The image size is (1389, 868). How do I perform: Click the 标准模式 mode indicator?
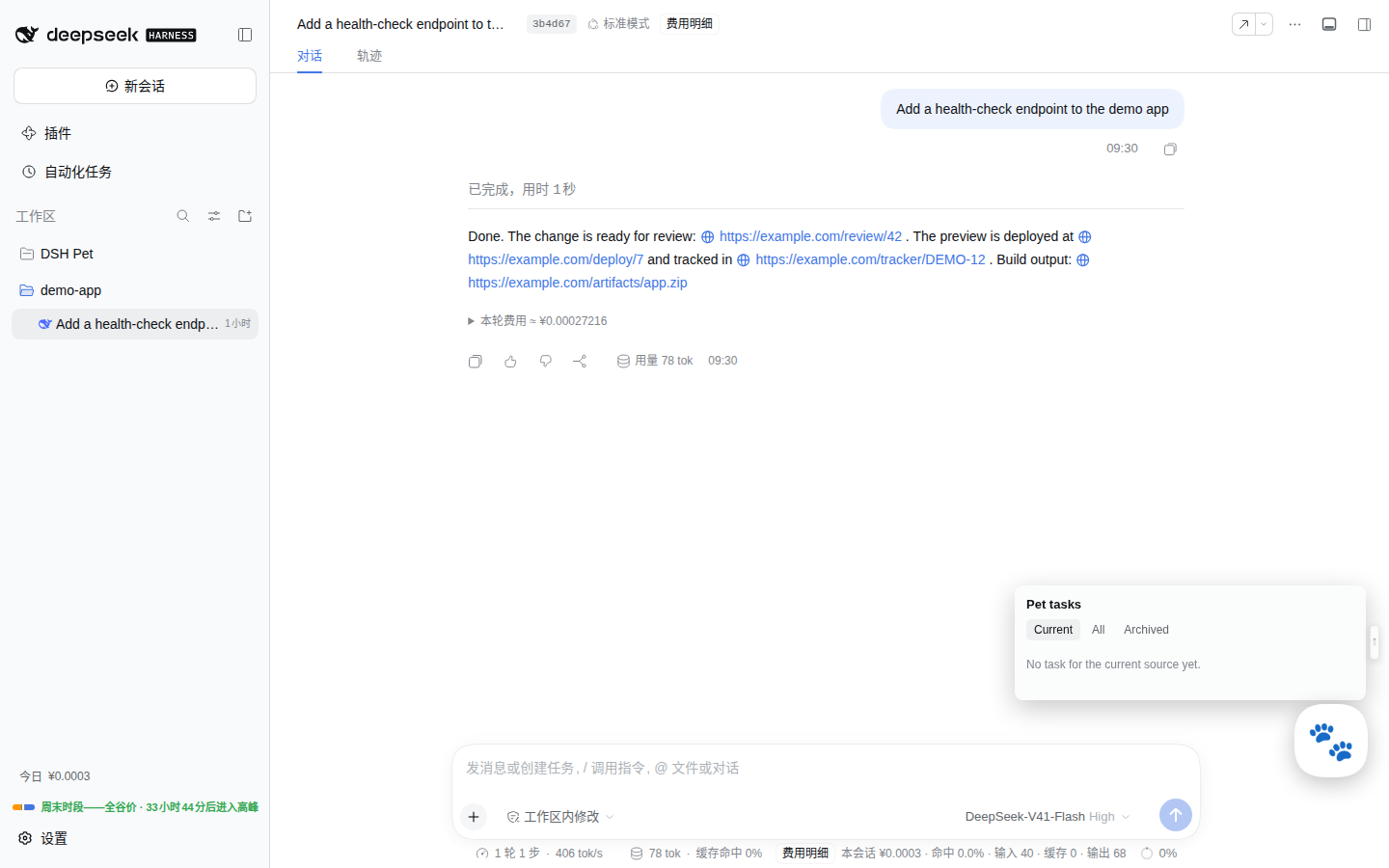[618, 24]
